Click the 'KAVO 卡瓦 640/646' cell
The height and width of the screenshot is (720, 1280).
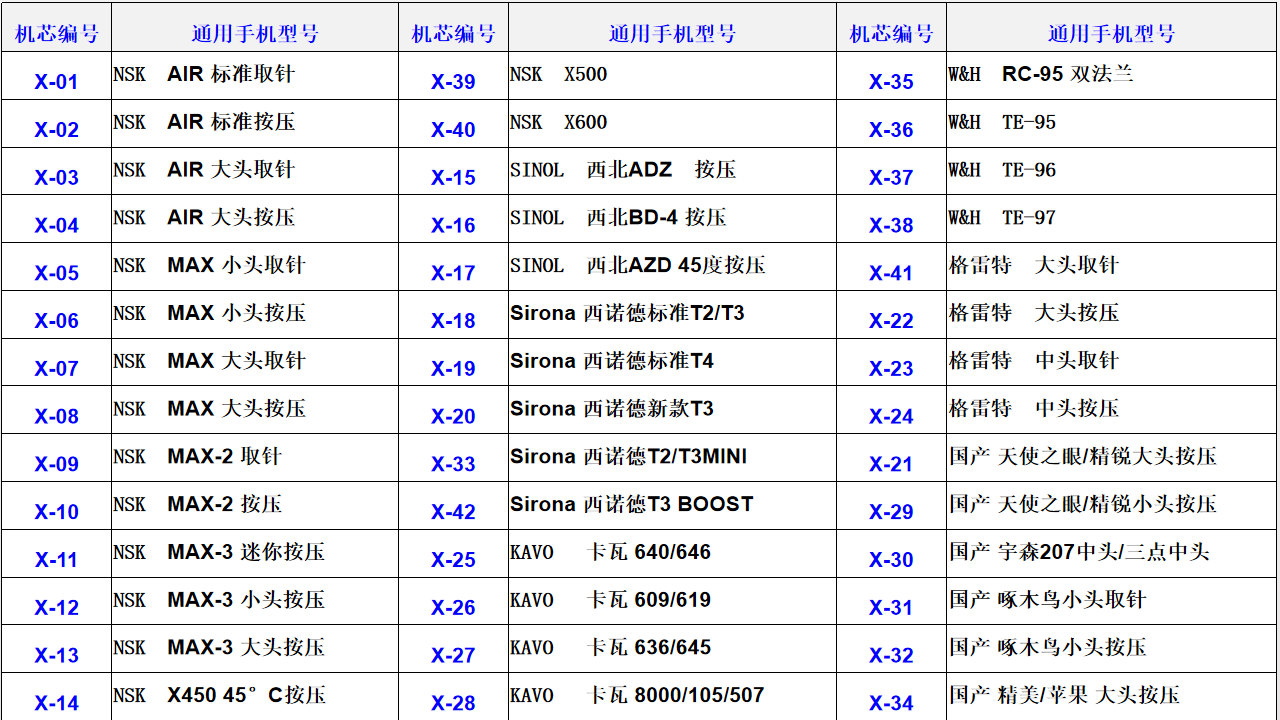672,553
